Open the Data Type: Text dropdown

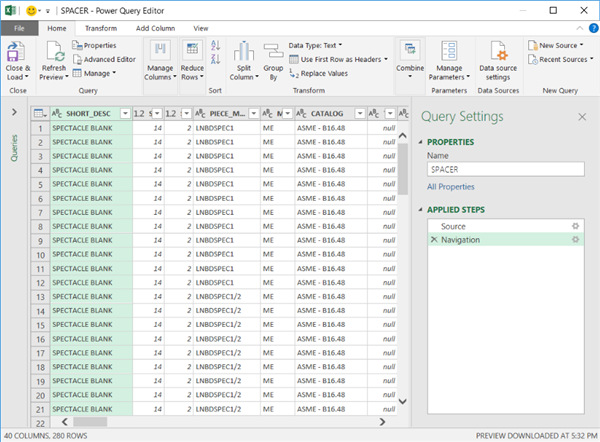pos(315,46)
